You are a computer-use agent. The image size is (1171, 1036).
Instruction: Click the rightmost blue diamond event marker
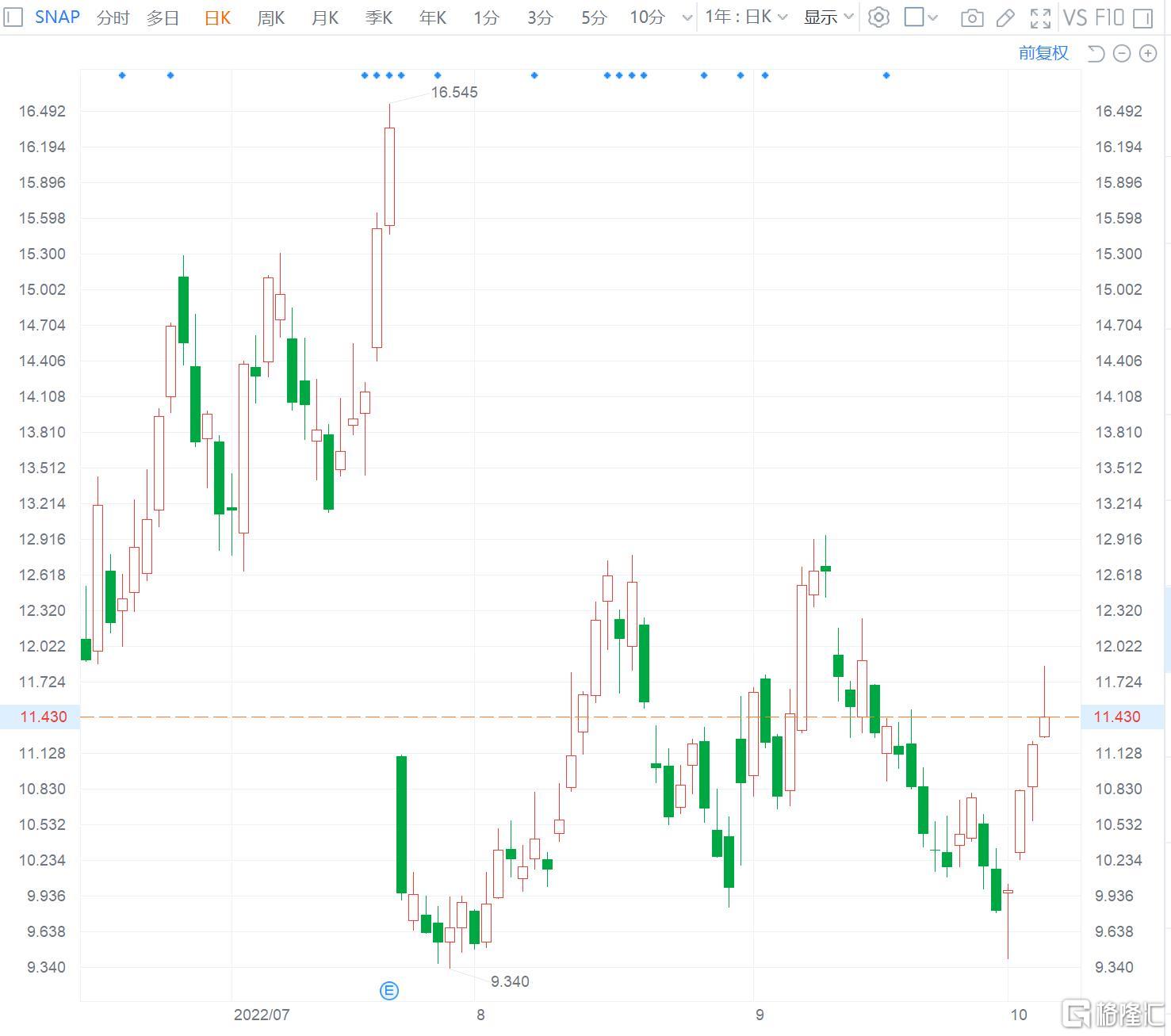click(x=886, y=75)
